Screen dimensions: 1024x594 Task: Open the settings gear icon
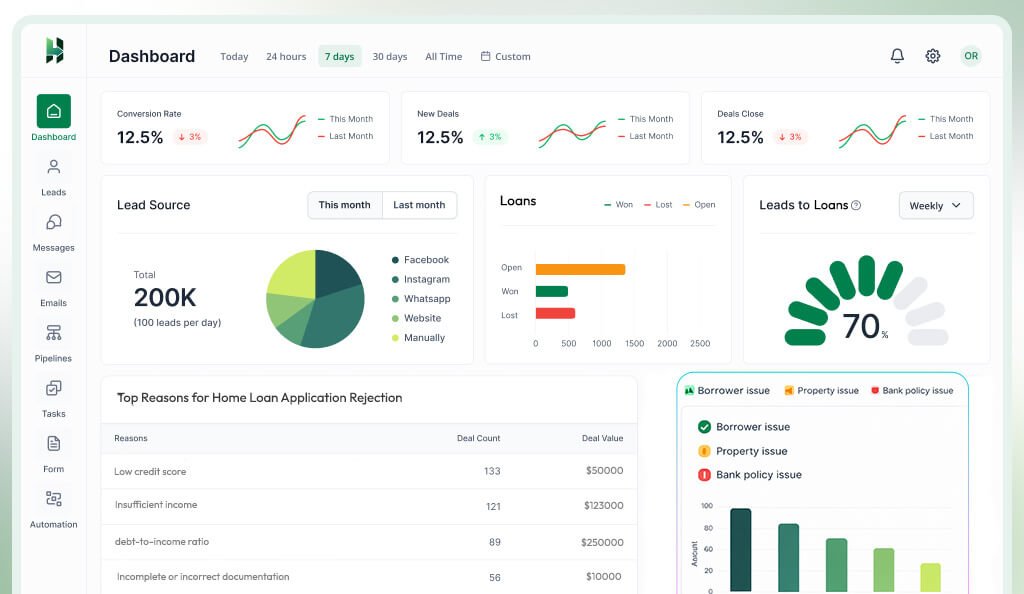coord(932,56)
